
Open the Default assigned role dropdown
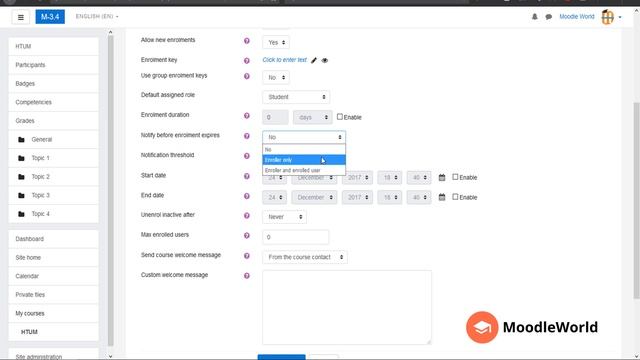click(296, 97)
